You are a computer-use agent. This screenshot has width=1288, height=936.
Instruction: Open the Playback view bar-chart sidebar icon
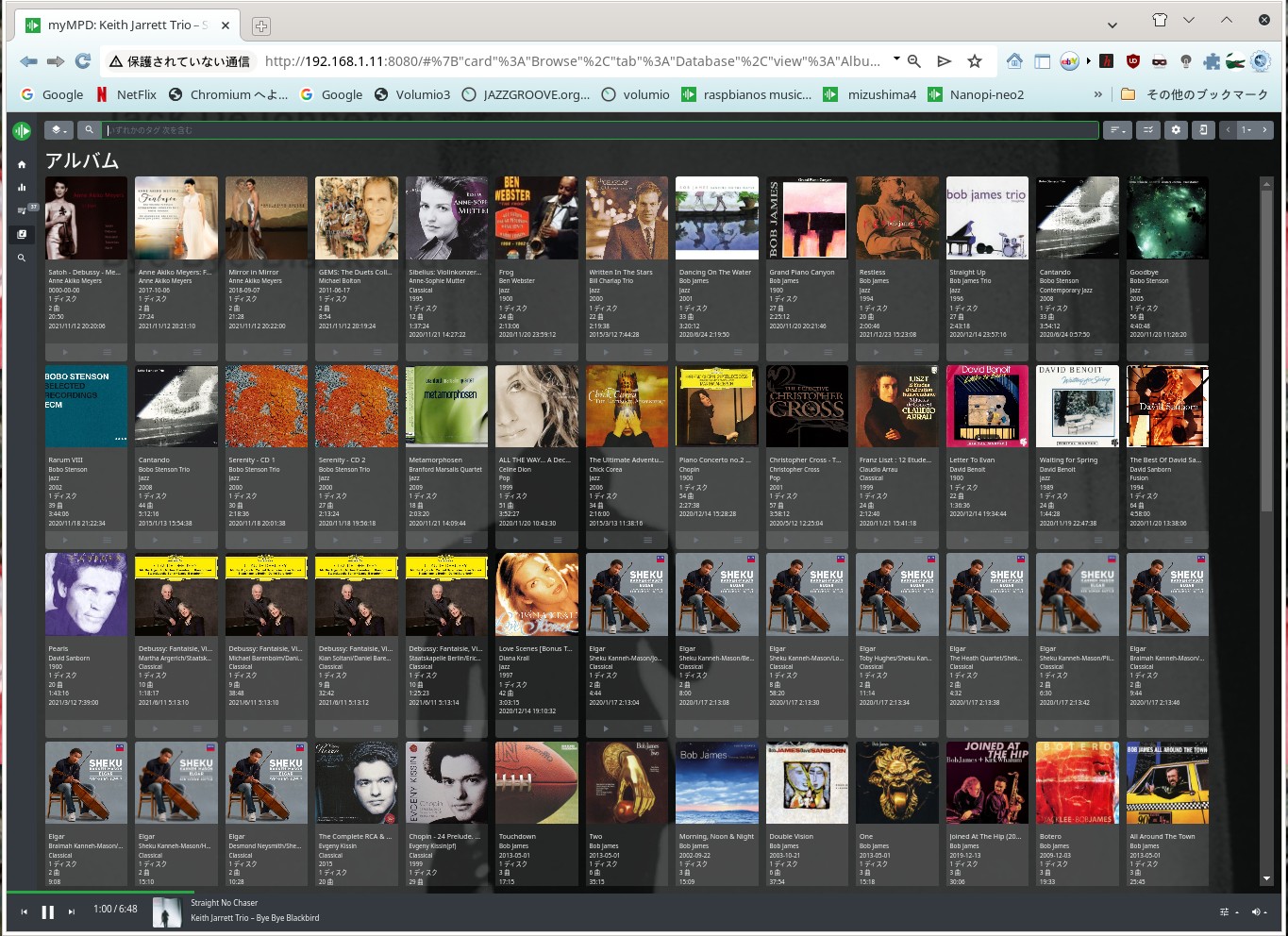click(x=22, y=187)
